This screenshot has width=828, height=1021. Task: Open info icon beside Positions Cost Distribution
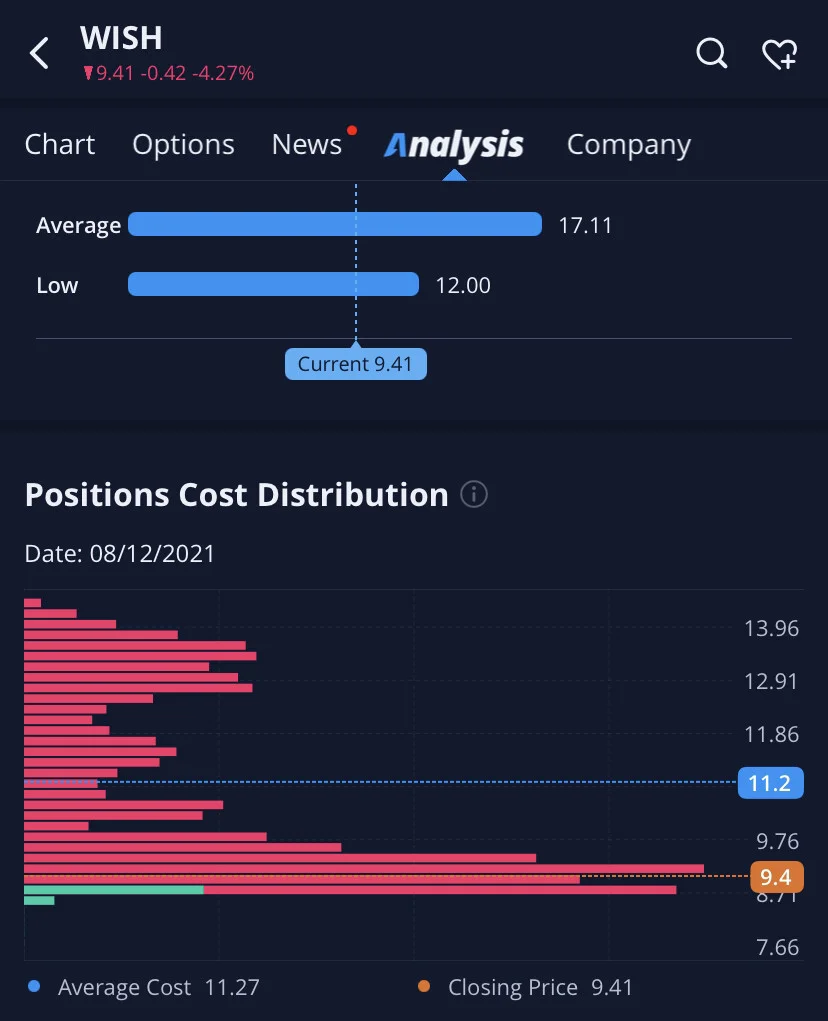point(474,494)
